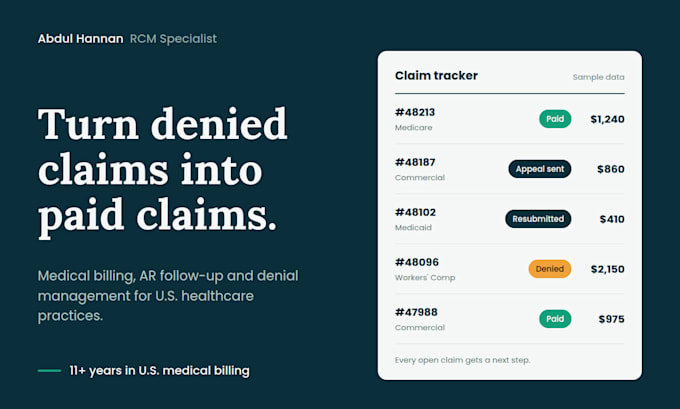Click the Resubmitted status badge
Image resolution: width=680 pixels, height=409 pixels.
[x=538, y=219]
